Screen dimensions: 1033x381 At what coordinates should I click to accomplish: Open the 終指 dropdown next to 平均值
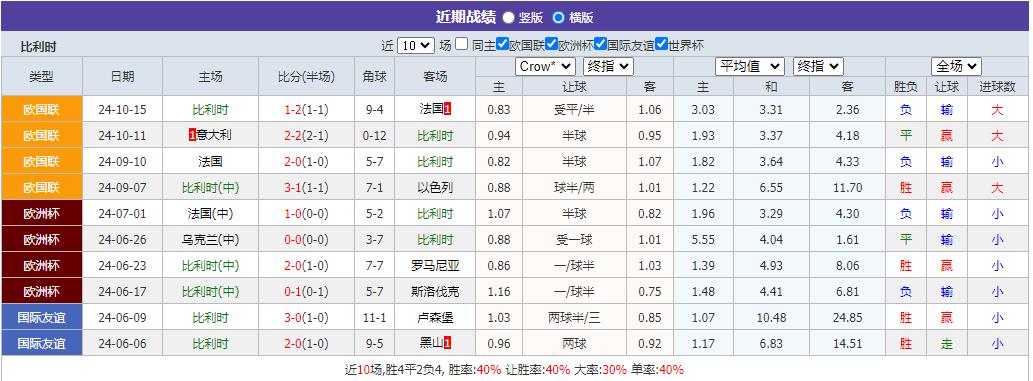tap(818, 67)
